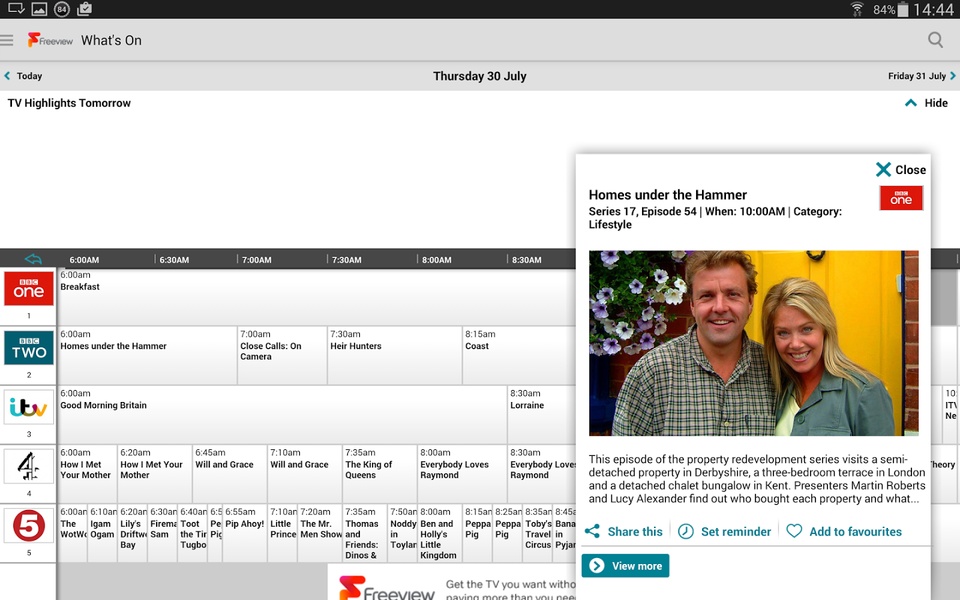The image size is (960, 600).
Task: Close the programme details popup
Action: click(901, 170)
